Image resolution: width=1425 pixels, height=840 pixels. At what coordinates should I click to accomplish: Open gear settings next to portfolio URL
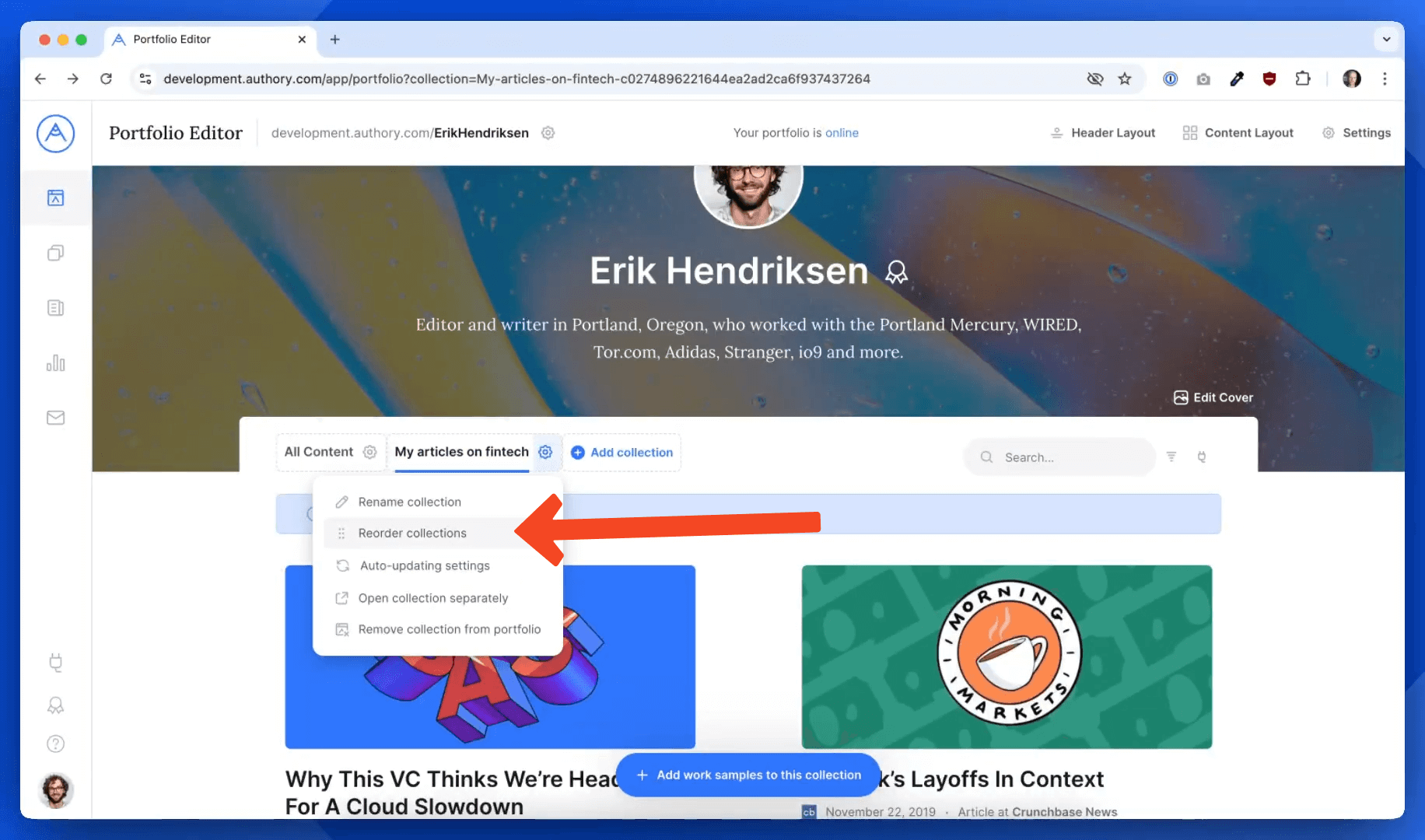[548, 133]
